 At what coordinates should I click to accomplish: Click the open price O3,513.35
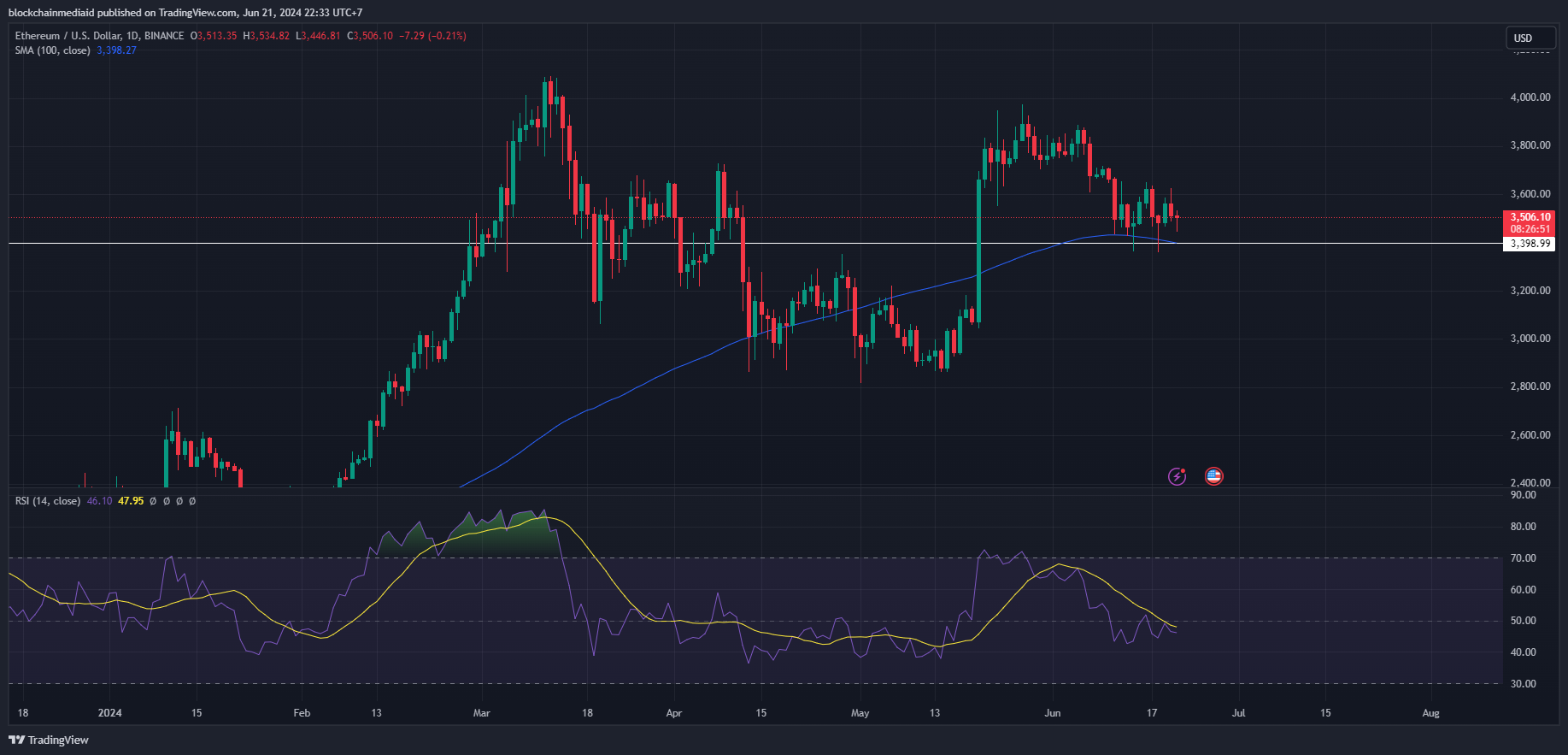tap(214, 36)
